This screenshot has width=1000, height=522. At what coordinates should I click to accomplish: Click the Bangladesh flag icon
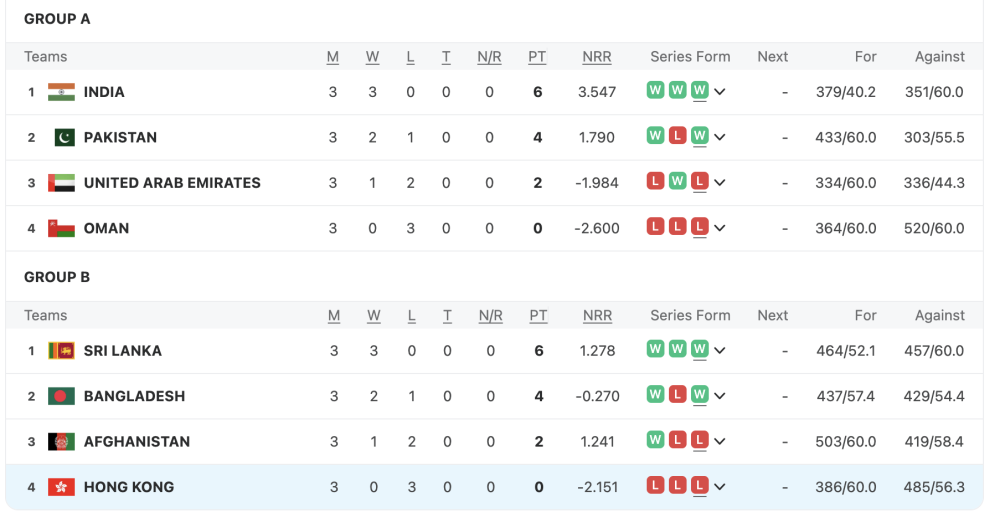tap(61, 396)
